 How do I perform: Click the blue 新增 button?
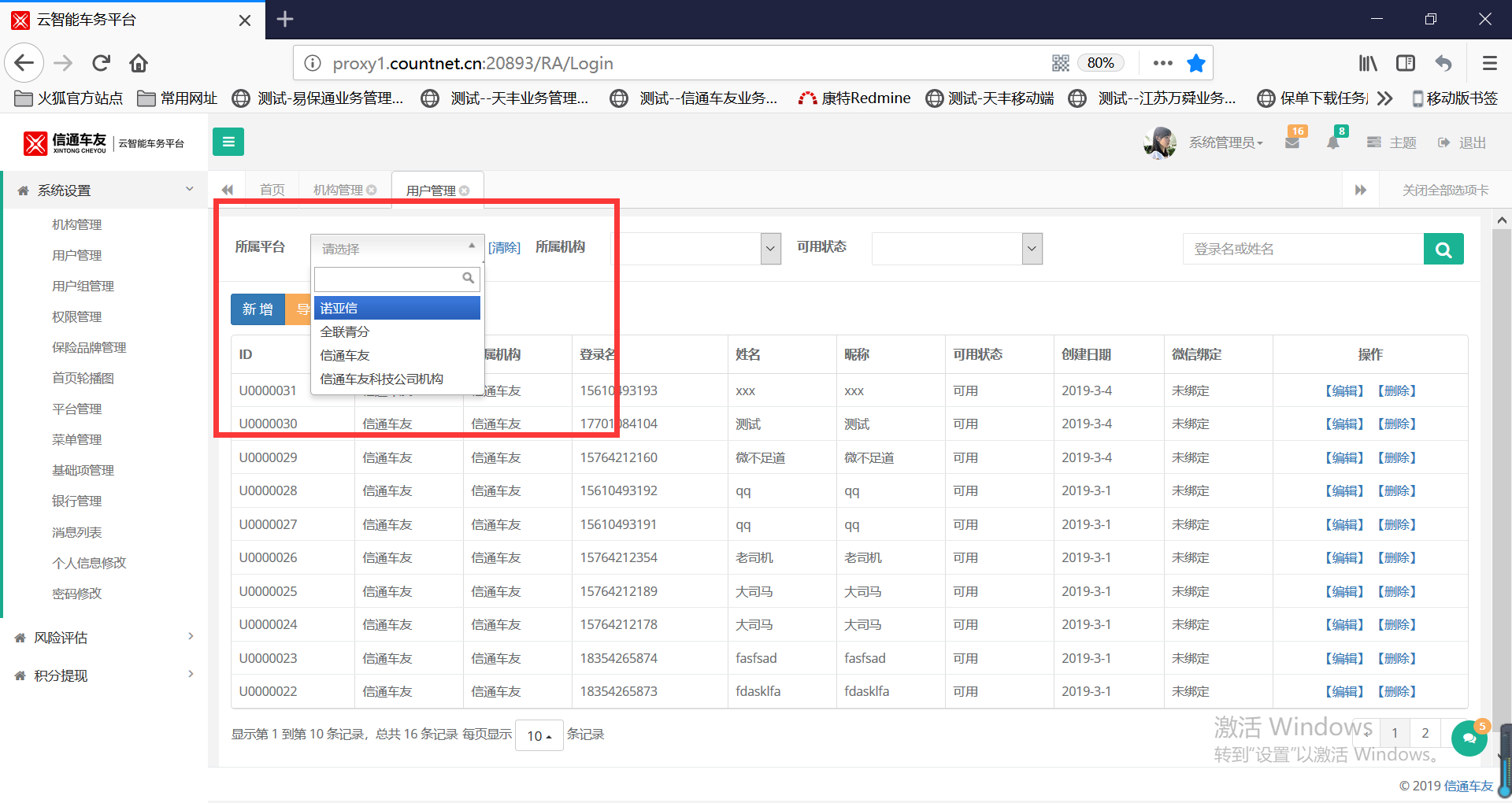(258, 309)
